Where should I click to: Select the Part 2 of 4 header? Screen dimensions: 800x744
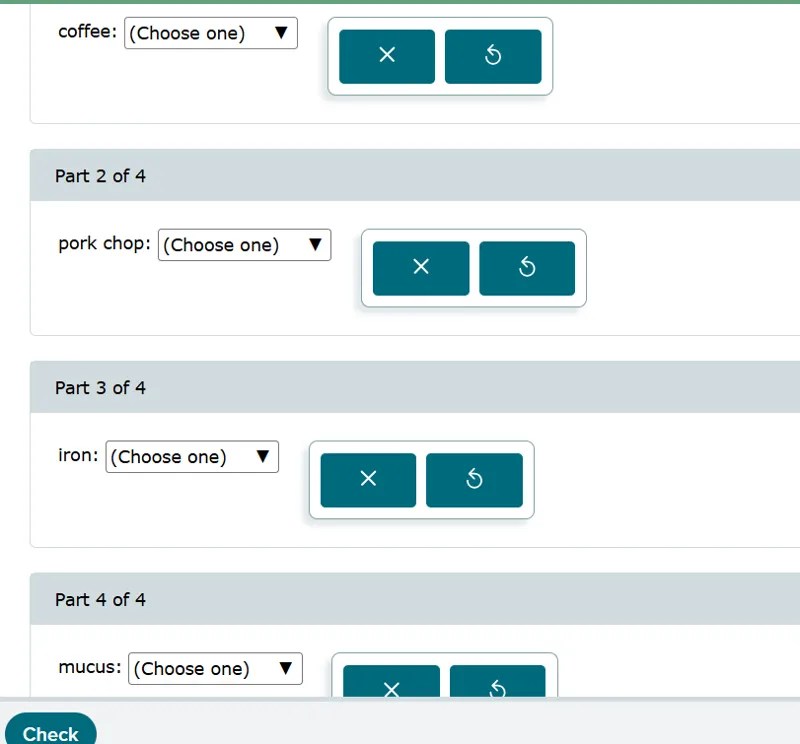point(415,175)
